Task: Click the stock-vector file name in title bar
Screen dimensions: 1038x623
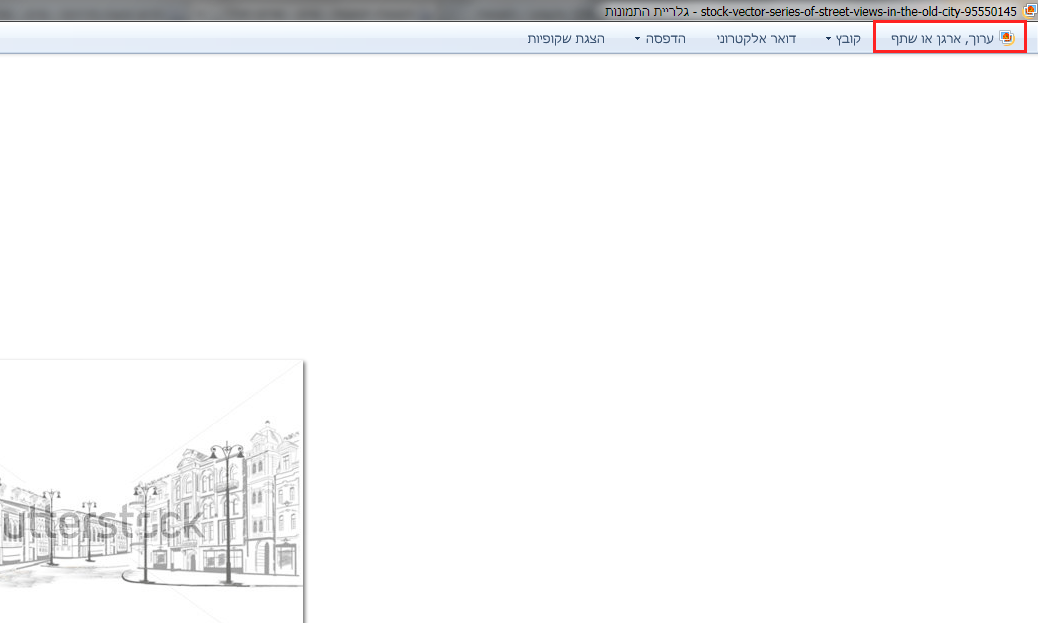Action: 859,11
